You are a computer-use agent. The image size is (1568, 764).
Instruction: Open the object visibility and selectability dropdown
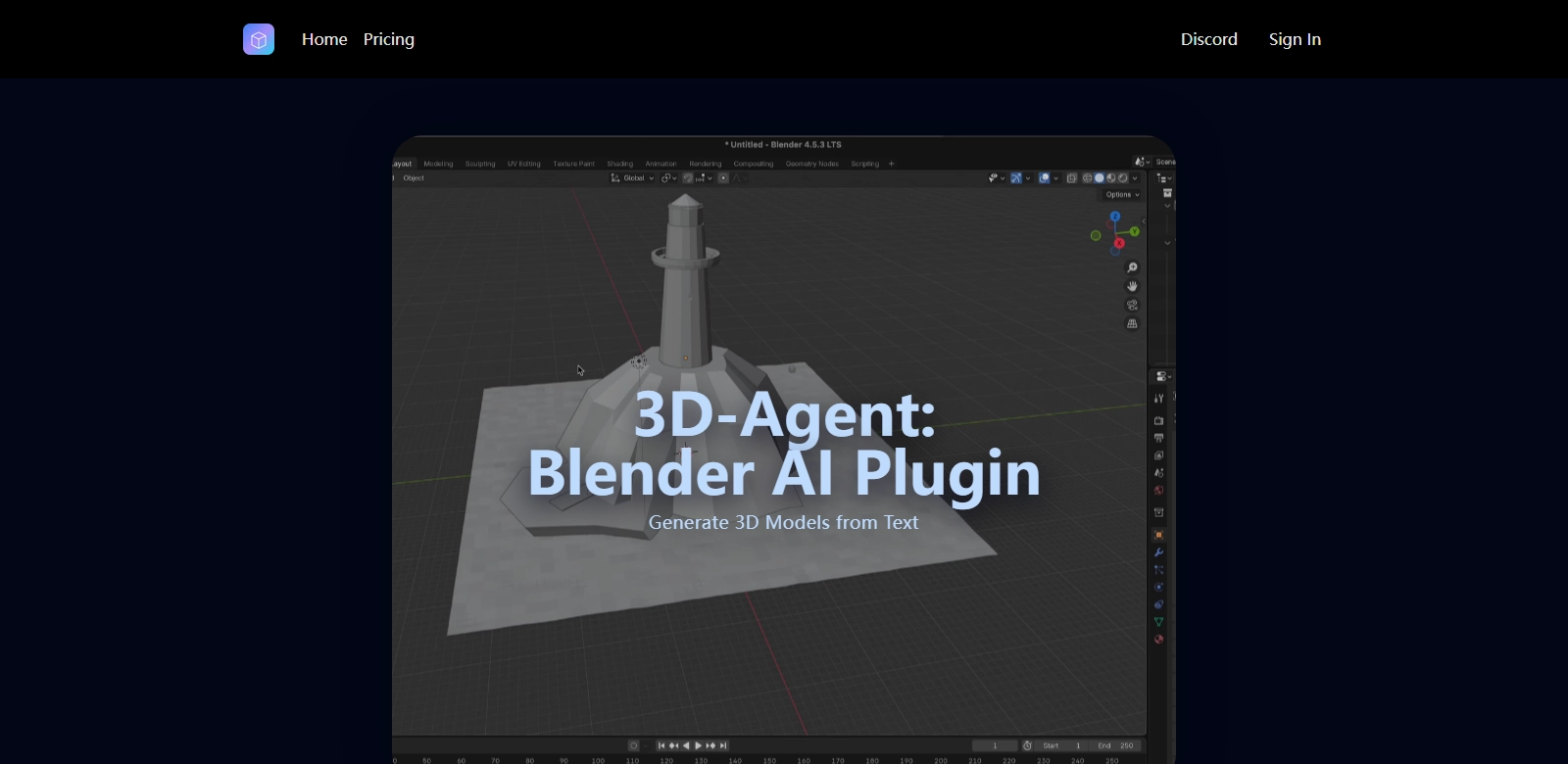(997, 178)
